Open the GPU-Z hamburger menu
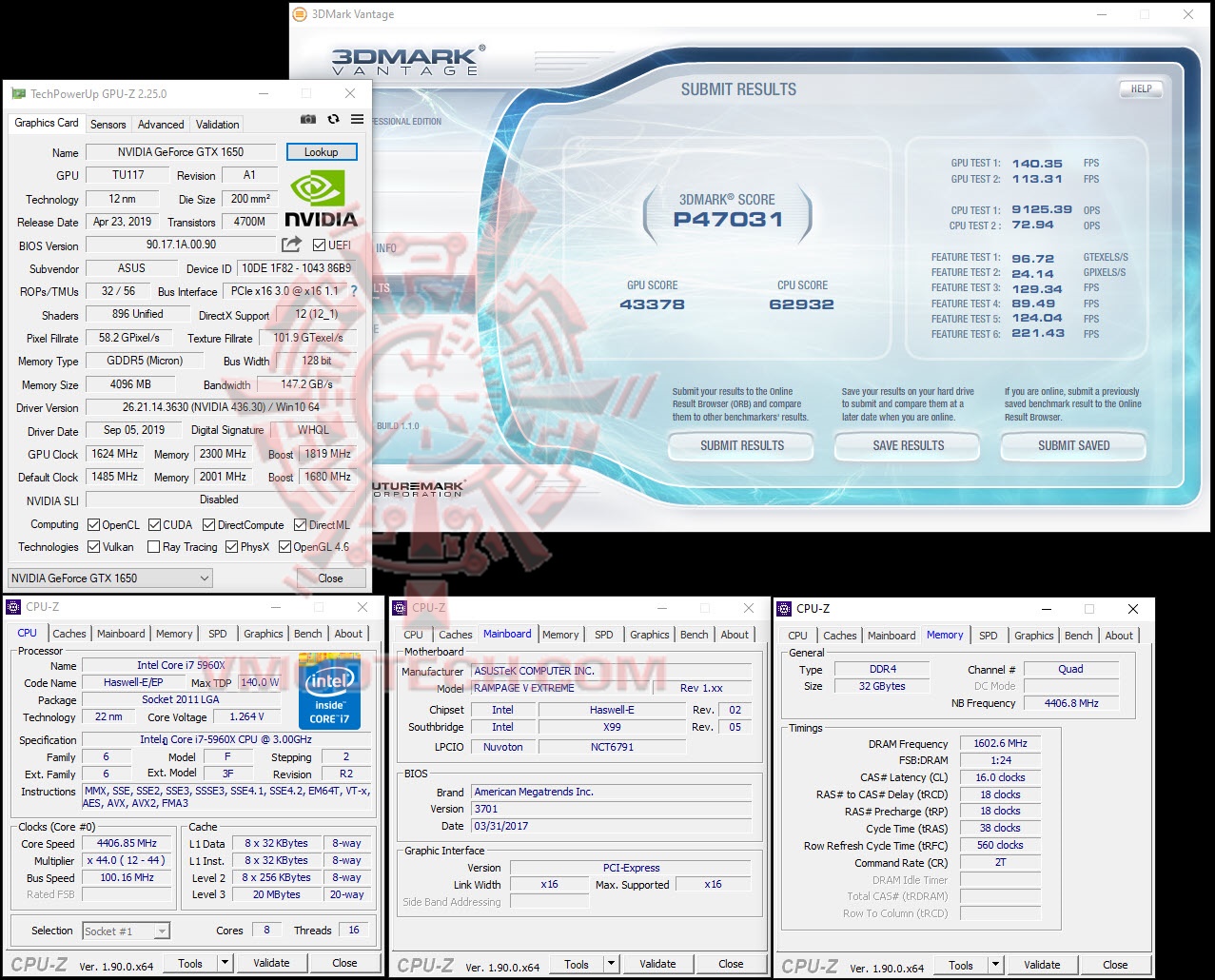The height and width of the screenshot is (980, 1215). 357,119
